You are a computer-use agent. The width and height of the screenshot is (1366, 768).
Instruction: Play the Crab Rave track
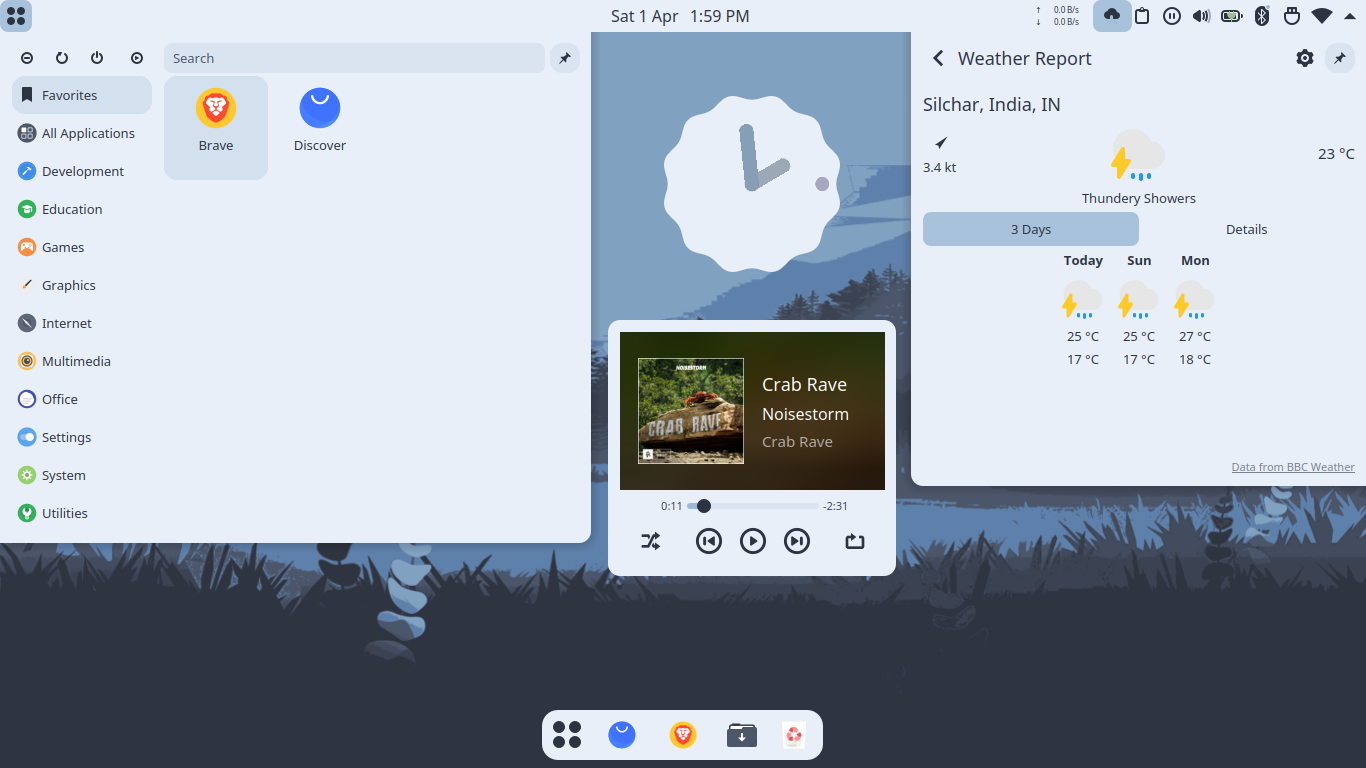753,541
